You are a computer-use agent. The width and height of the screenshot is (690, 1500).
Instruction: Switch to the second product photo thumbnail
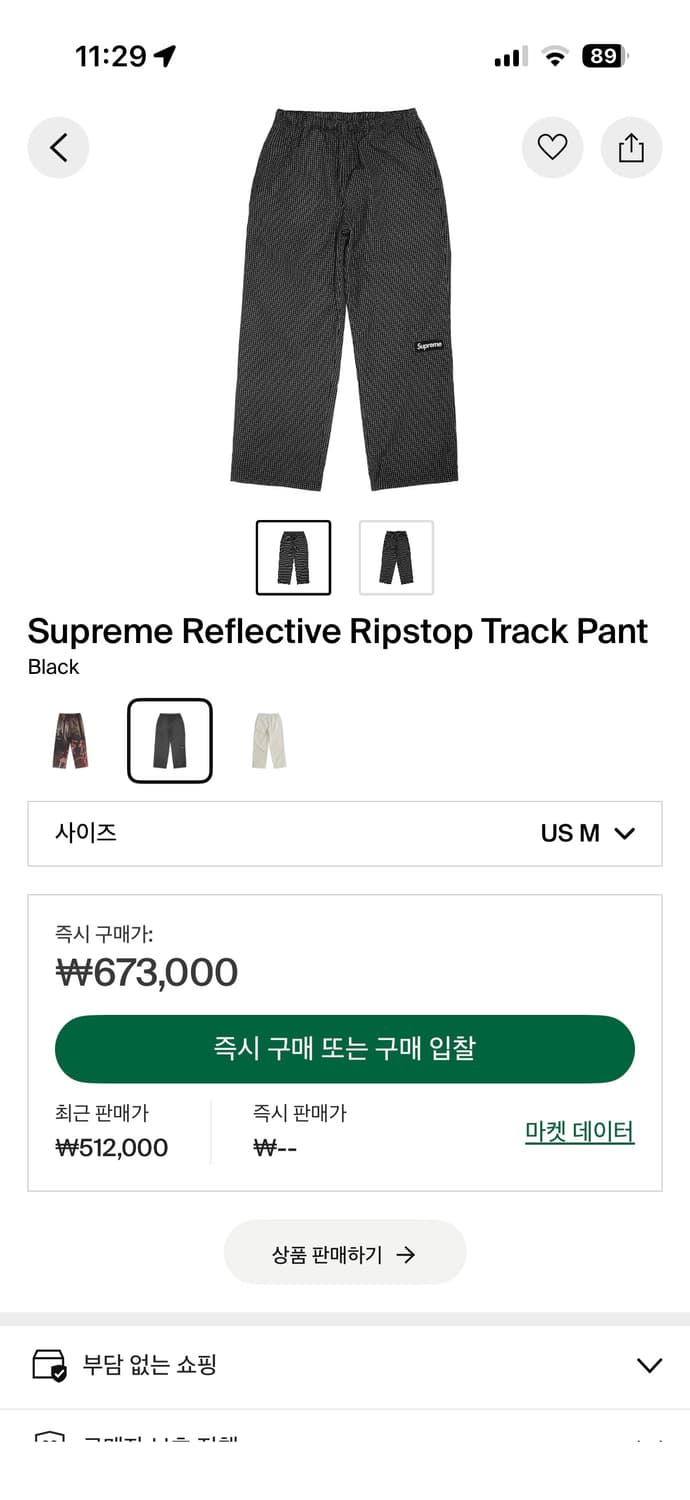(x=396, y=557)
